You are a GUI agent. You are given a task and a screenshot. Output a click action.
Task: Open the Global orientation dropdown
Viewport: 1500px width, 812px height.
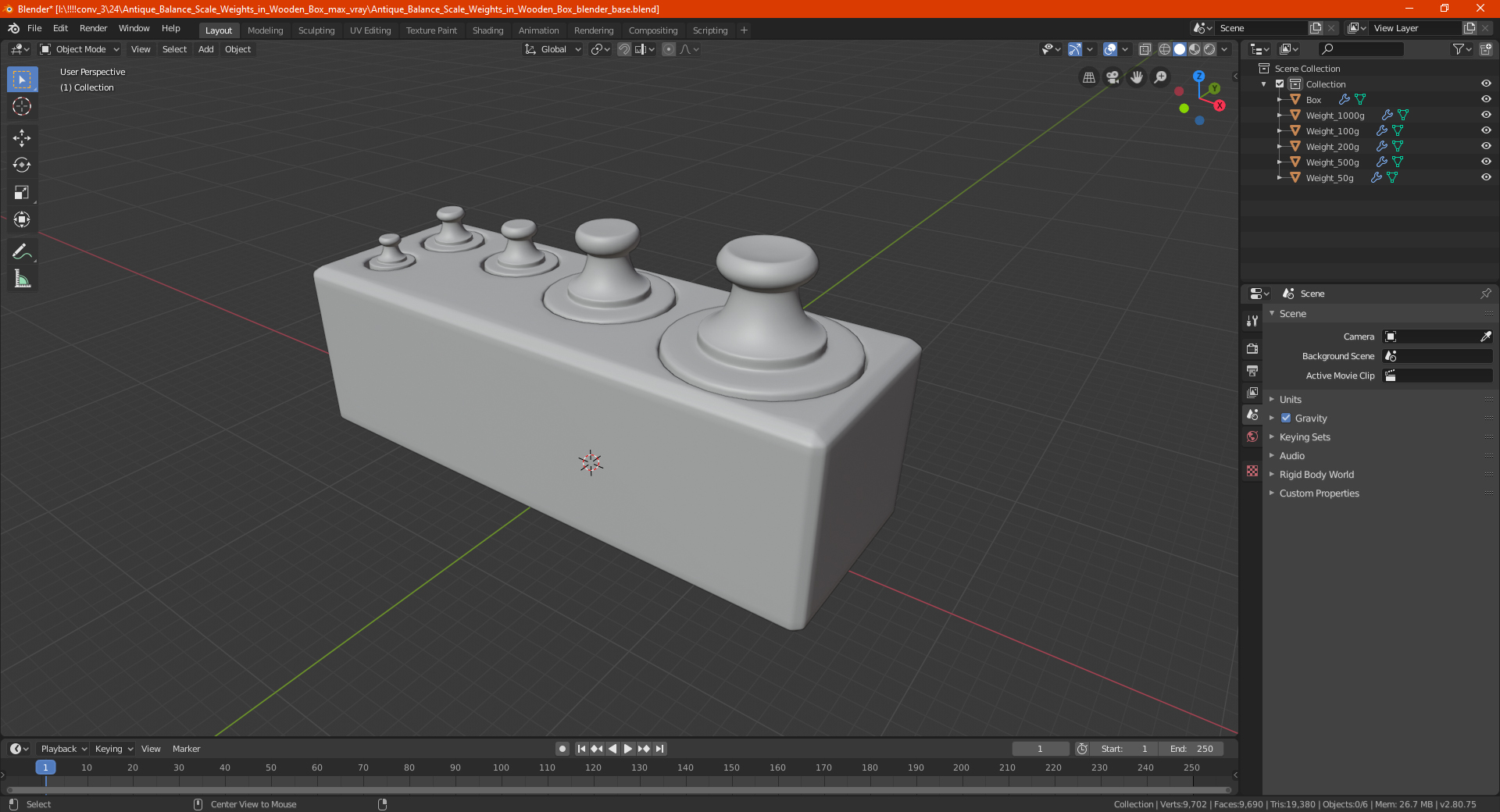click(553, 49)
